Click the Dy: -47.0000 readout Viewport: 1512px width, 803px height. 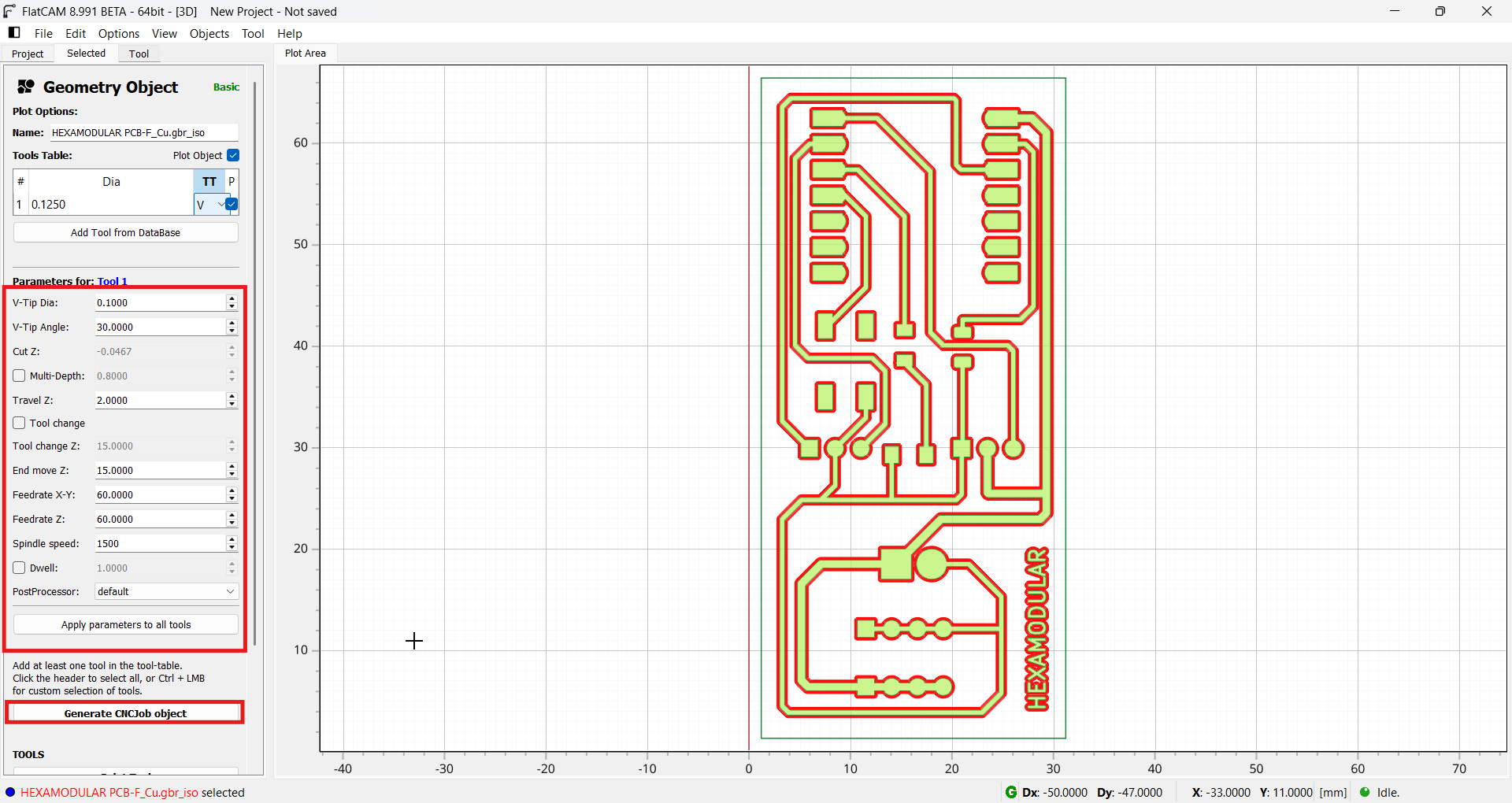tap(1129, 792)
